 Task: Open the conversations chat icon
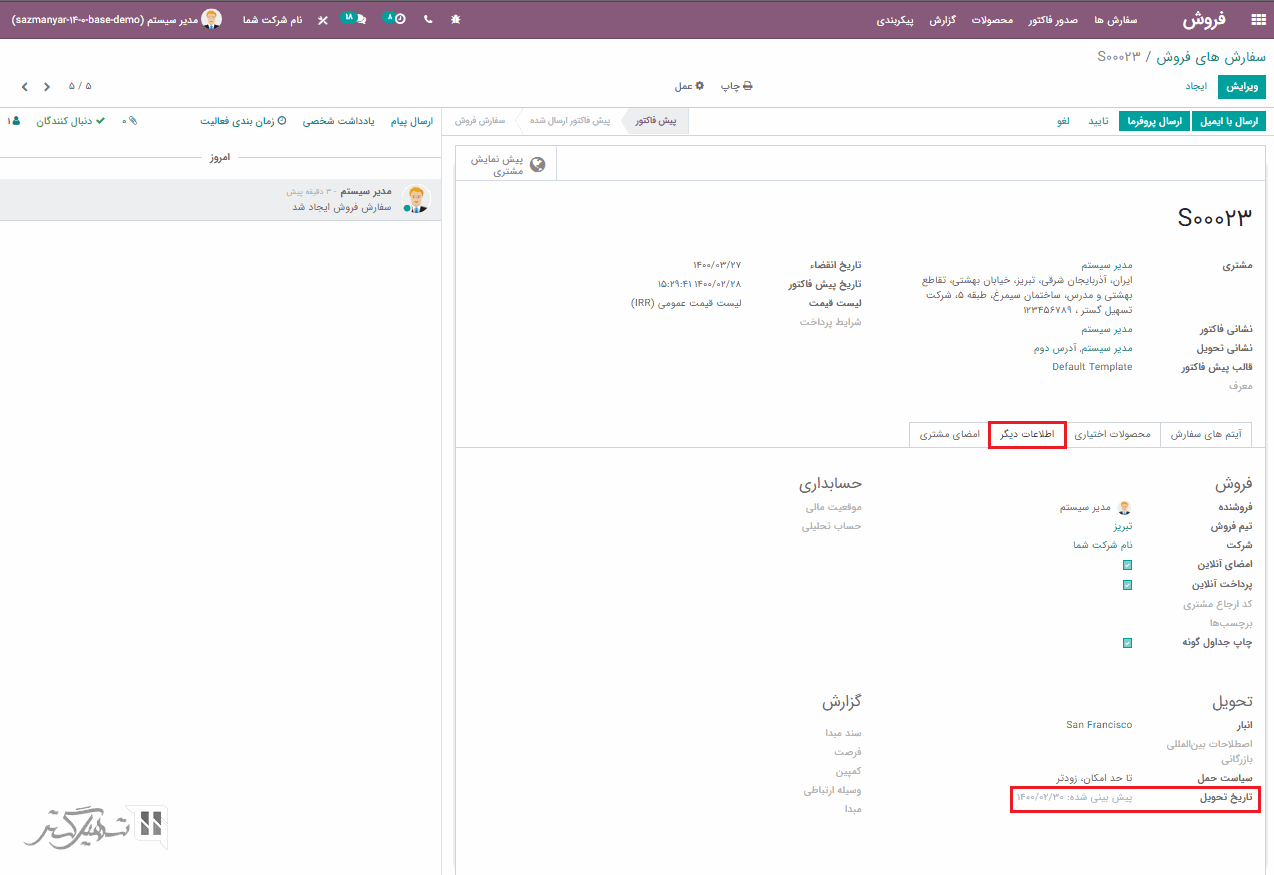coord(353,18)
